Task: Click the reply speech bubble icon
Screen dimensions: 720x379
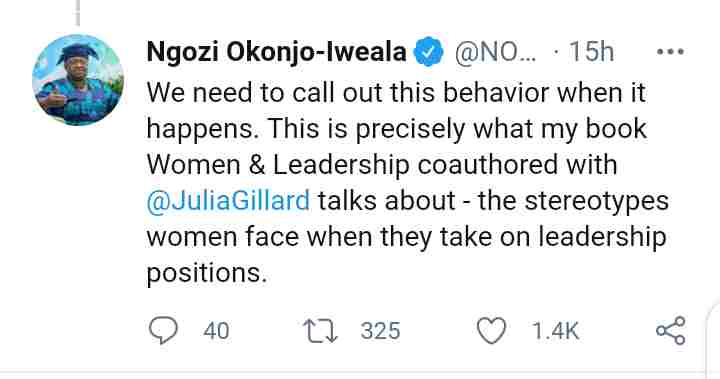Action: (x=163, y=331)
